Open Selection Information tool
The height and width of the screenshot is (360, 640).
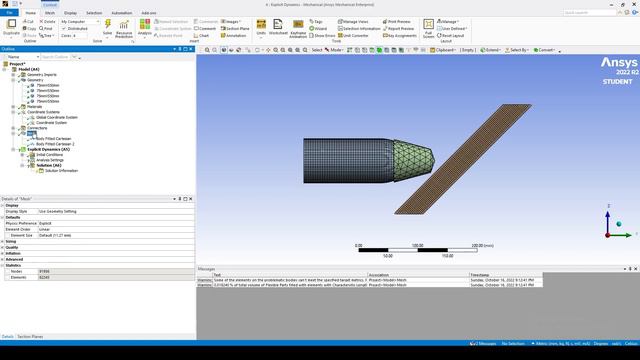click(x=359, y=29)
